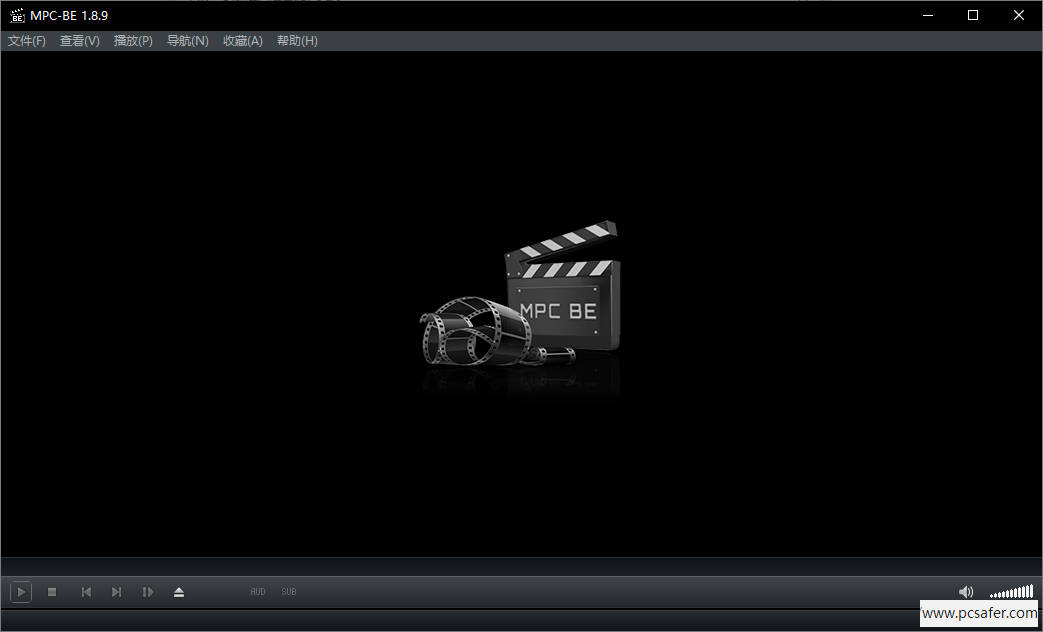Set volume using the volume slider
Image resolution: width=1043 pixels, height=632 pixels.
[1010, 591]
